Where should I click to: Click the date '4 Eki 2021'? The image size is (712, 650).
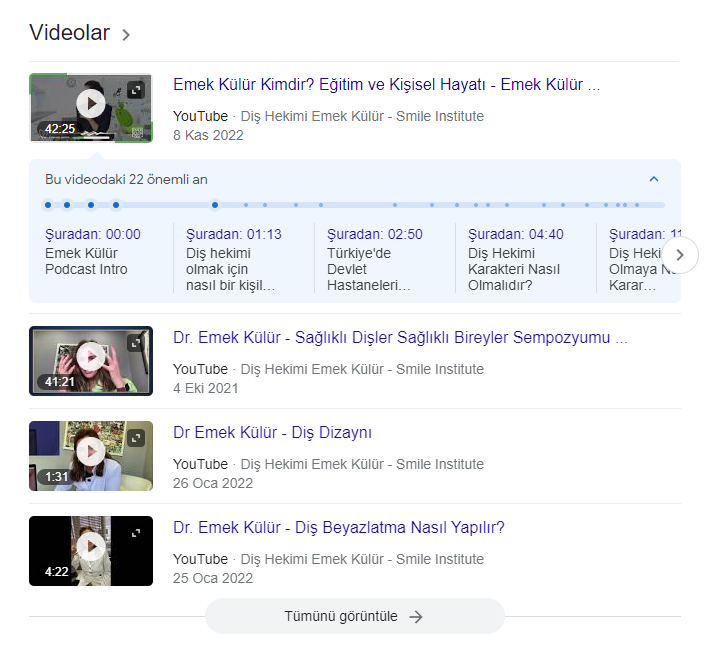point(205,388)
